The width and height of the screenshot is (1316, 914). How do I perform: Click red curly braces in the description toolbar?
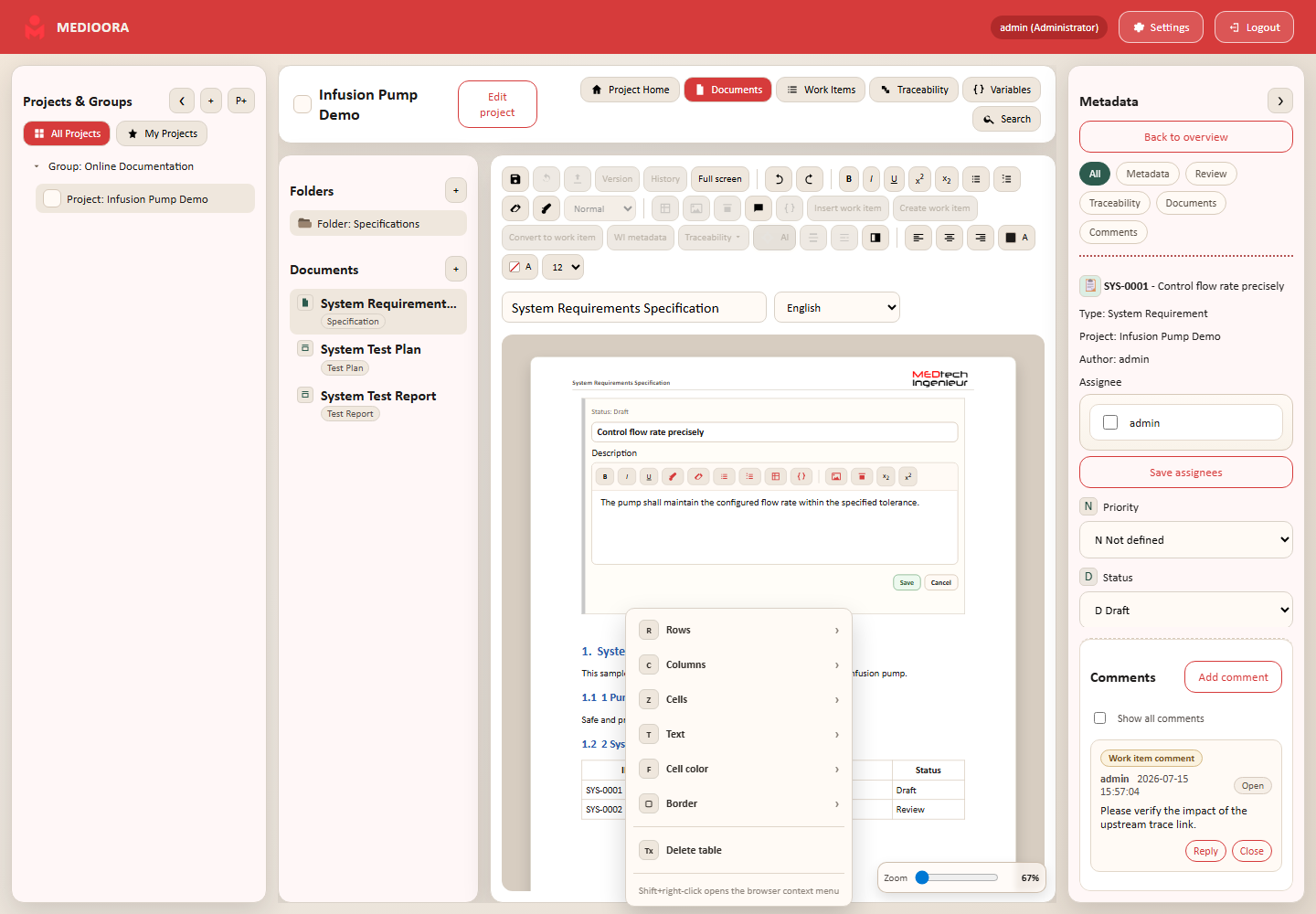[x=801, y=476]
